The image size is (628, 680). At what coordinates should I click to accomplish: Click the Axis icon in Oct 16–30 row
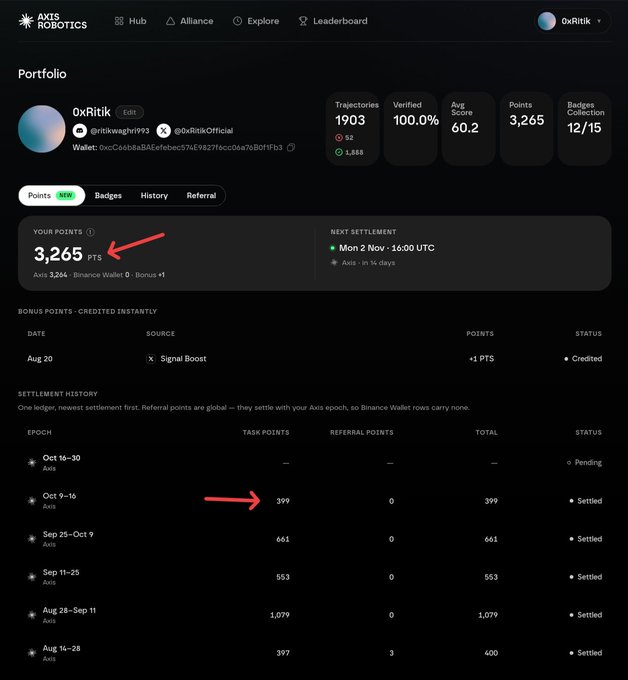[32, 463]
